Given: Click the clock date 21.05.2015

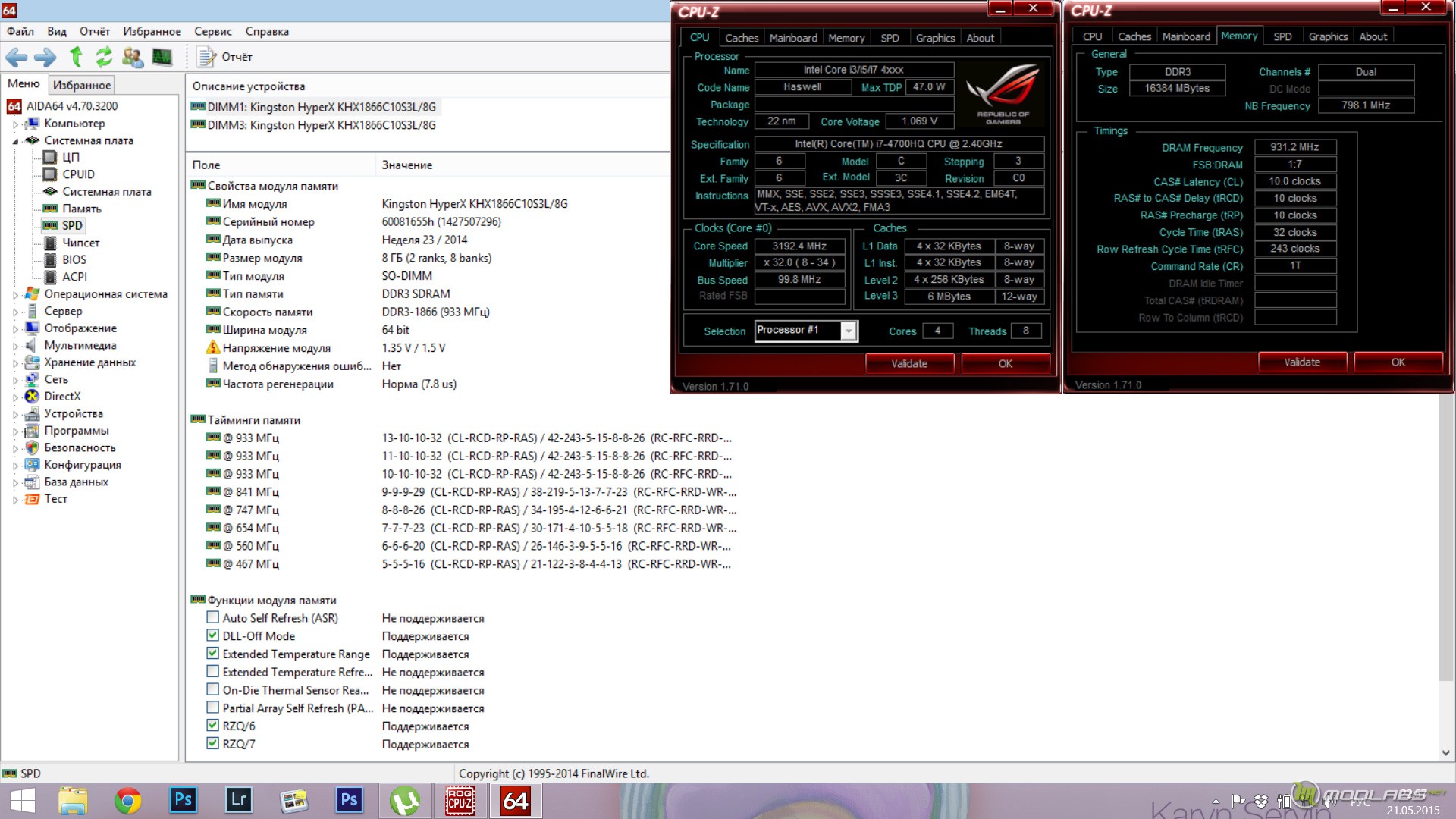Looking at the screenshot, I should pyautogui.click(x=1413, y=810).
